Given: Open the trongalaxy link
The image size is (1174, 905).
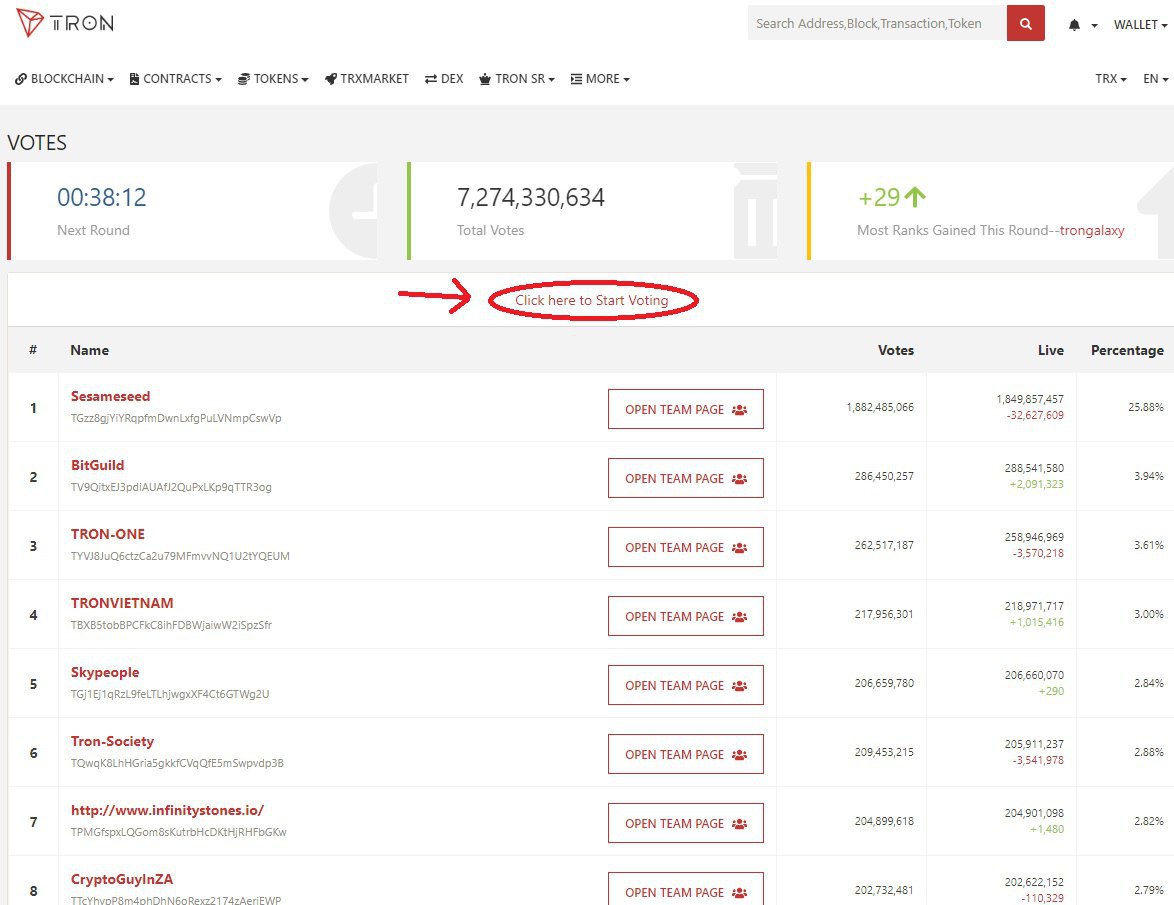Looking at the screenshot, I should click(1080, 231).
